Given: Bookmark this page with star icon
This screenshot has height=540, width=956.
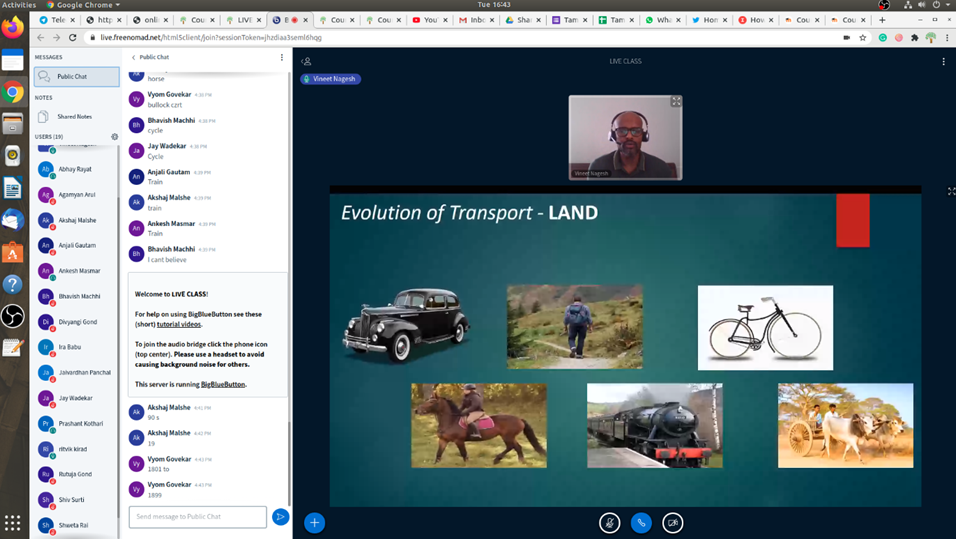Looking at the screenshot, I should (x=863, y=37).
